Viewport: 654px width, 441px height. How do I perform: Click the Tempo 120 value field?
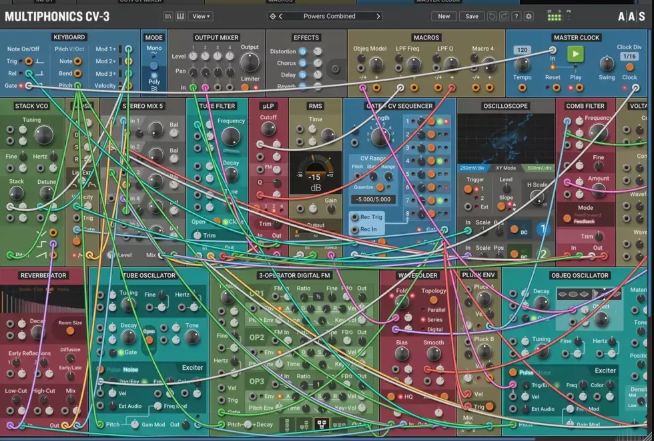[522, 50]
